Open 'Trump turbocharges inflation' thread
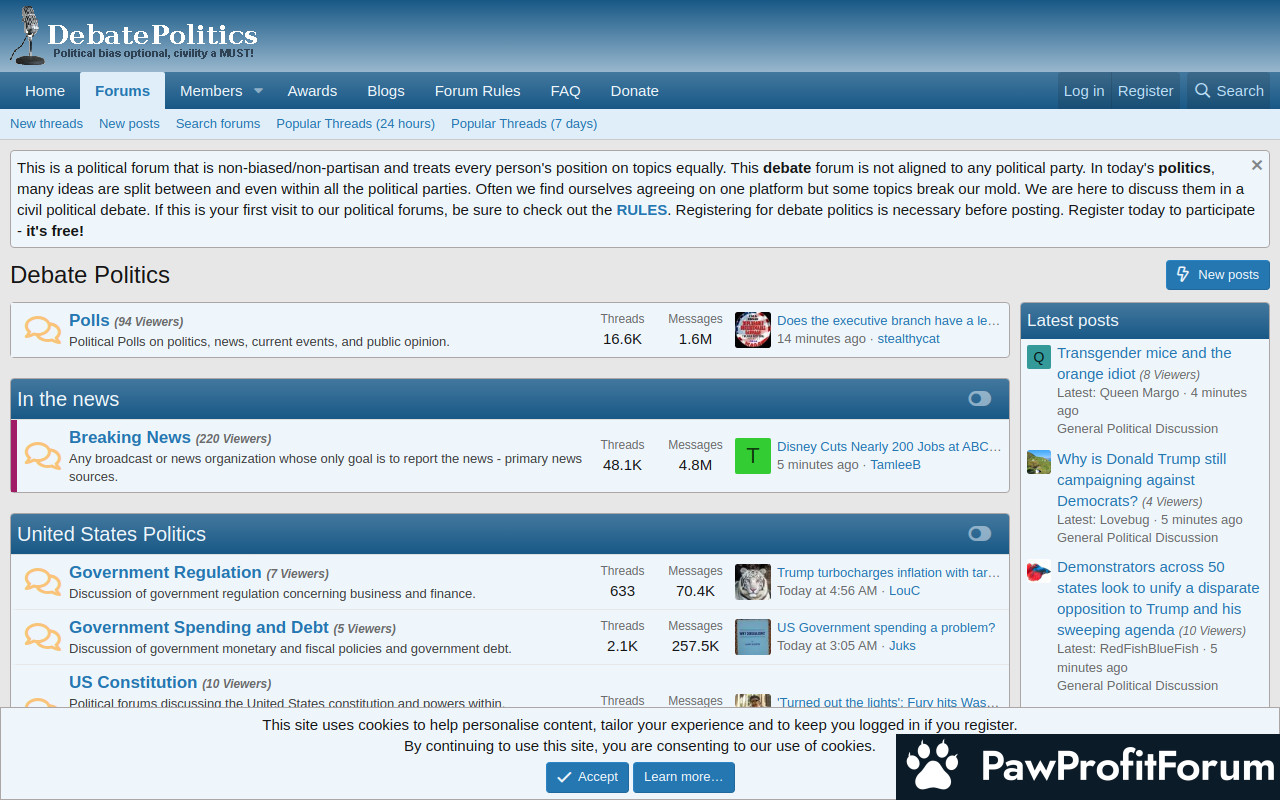The image size is (1280, 800). (889, 573)
